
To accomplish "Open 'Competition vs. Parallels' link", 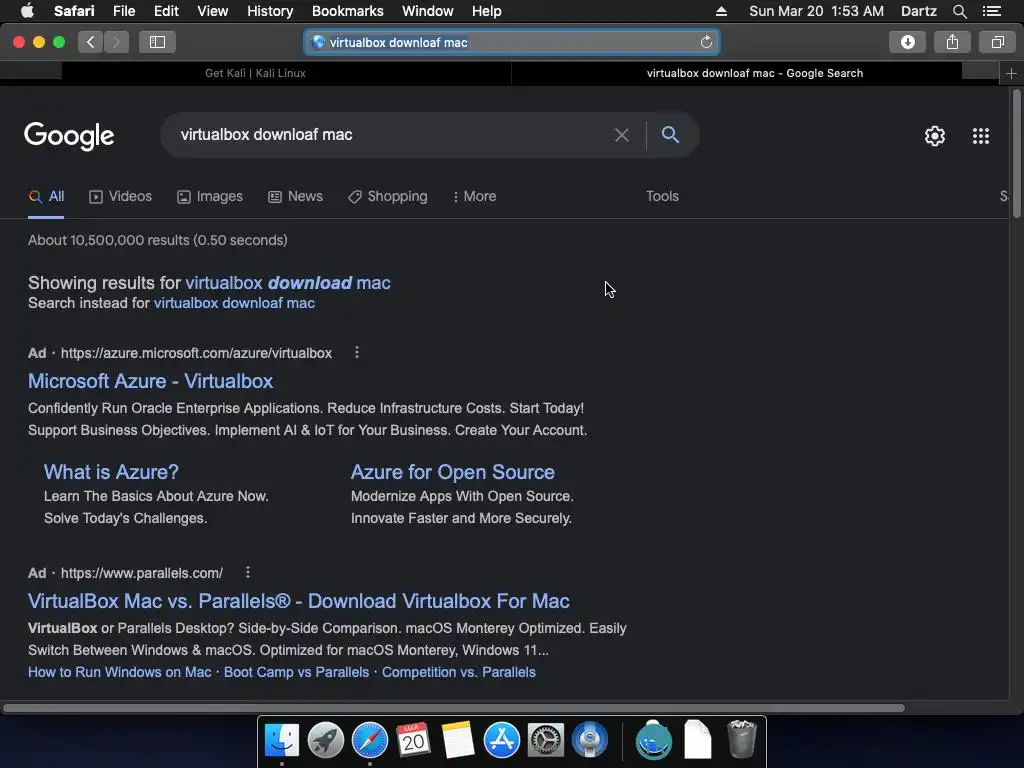I will pyautogui.click(x=458, y=672).
